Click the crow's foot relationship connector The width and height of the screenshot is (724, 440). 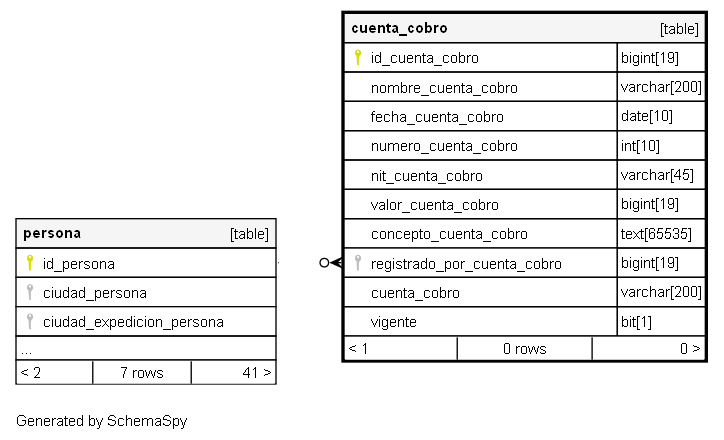[x=330, y=263]
